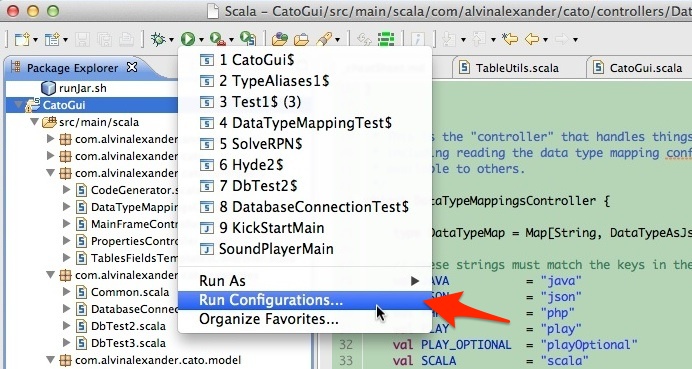
Task: Open the dropdown arrow beside Run button
Action: tap(201, 40)
